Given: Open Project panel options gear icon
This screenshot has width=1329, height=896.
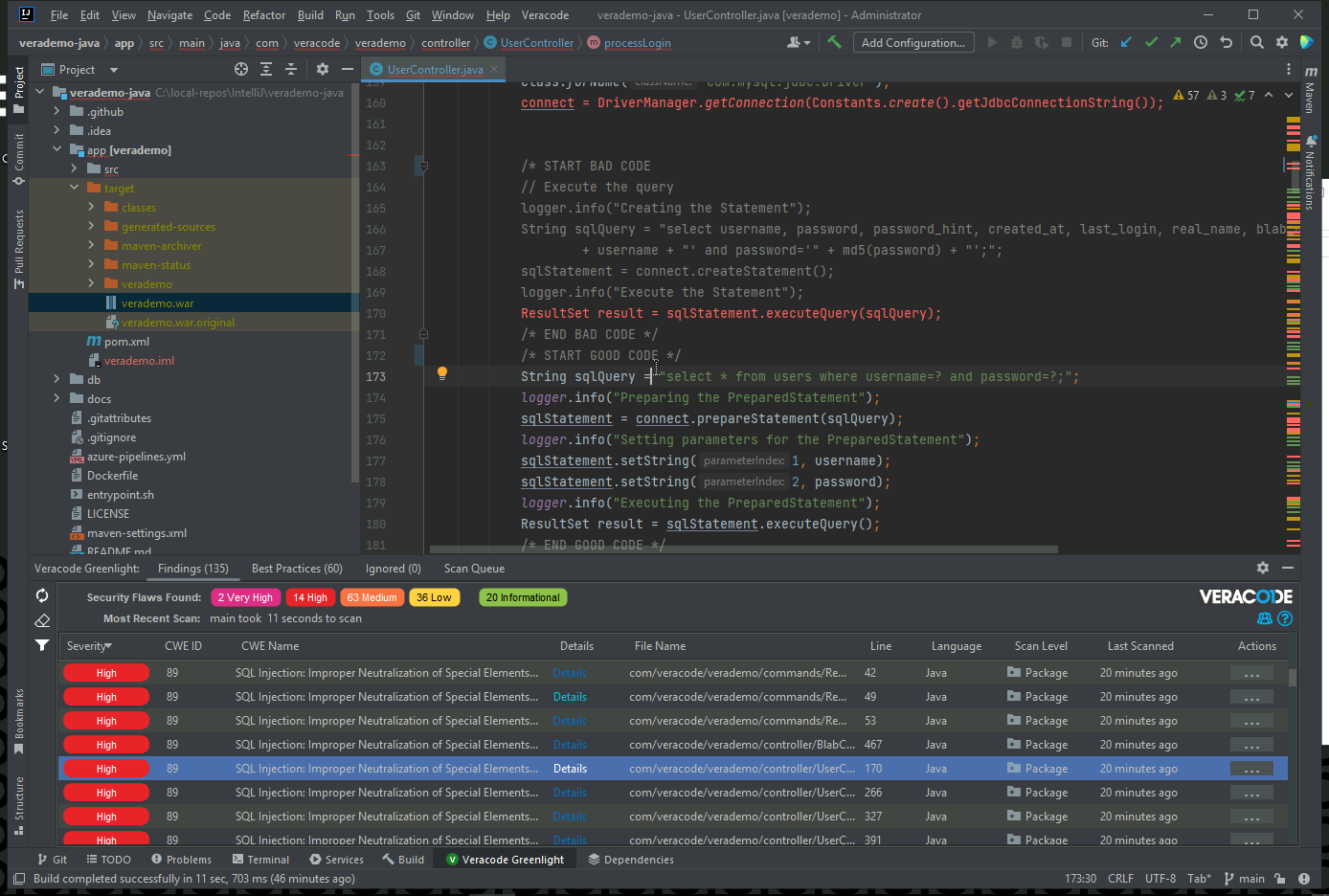Looking at the screenshot, I should tap(323, 69).
